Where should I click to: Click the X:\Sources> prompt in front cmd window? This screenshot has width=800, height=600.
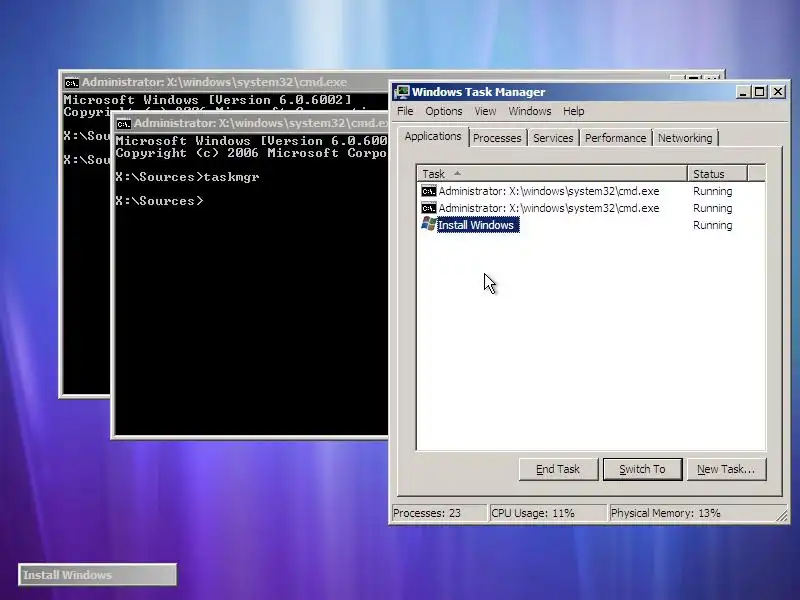click(x=159, y=201)
